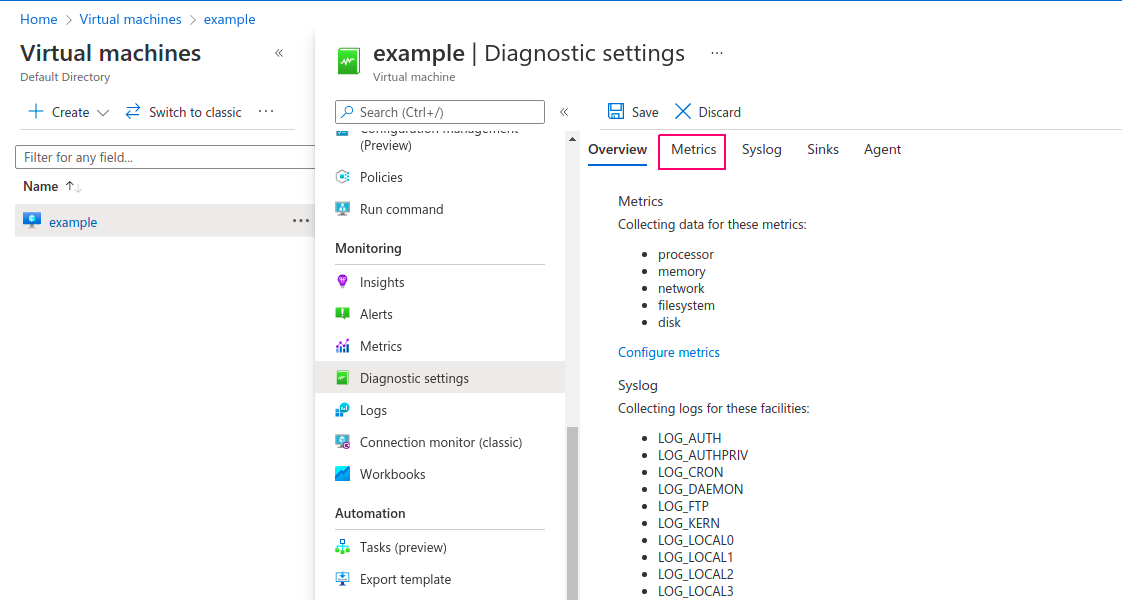Click the Switch to classic arrows icon
The image size is (1122, 600).
(x=133, y=112)
